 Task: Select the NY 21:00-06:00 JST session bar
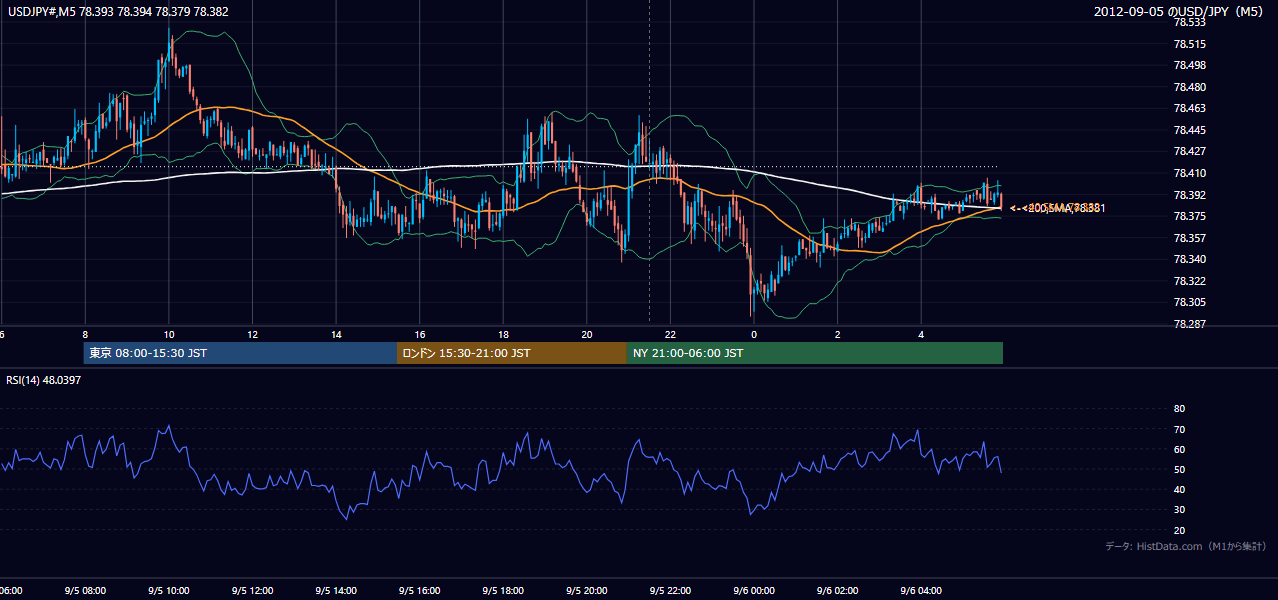tap(815, 353)
